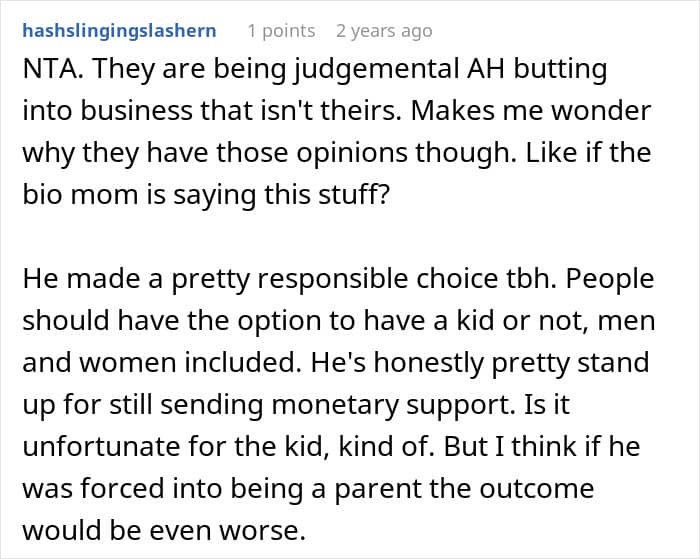Screen dimensions: 700x559
Task: Click the "1 points" score label
Action: tap(281, 31)
